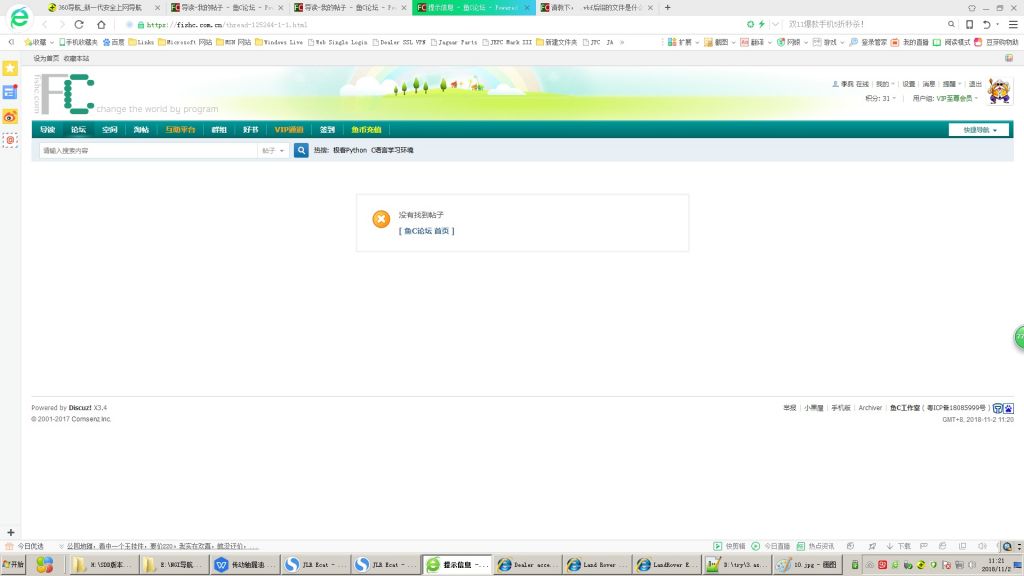The width and height of the screenshot is (1024, 576).
Task: Open the yellow star favorites sidebar icon
Action: pos(10,68)
